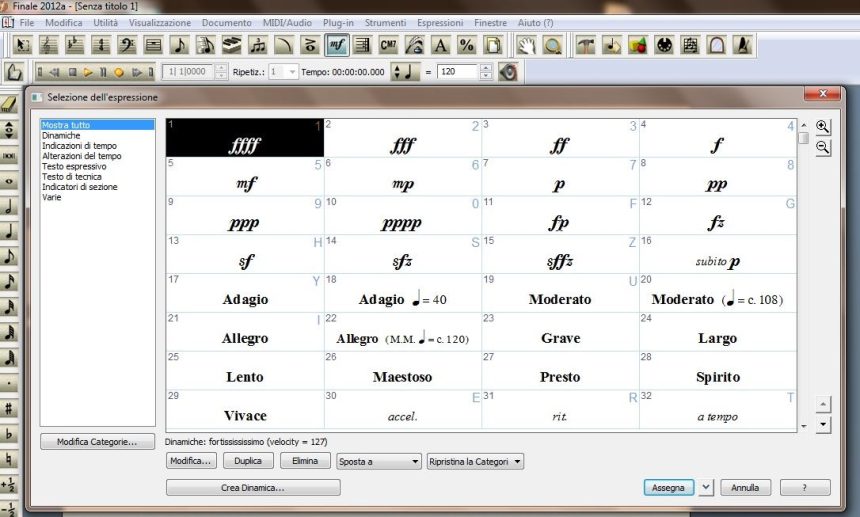Click the Chord tool CM7 icon
The width and height of the screenshot is (860, 517).
pos(388,45)
